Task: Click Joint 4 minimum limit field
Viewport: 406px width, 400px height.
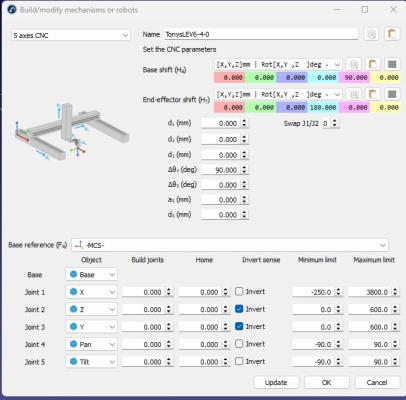Action: click(314, 344)
